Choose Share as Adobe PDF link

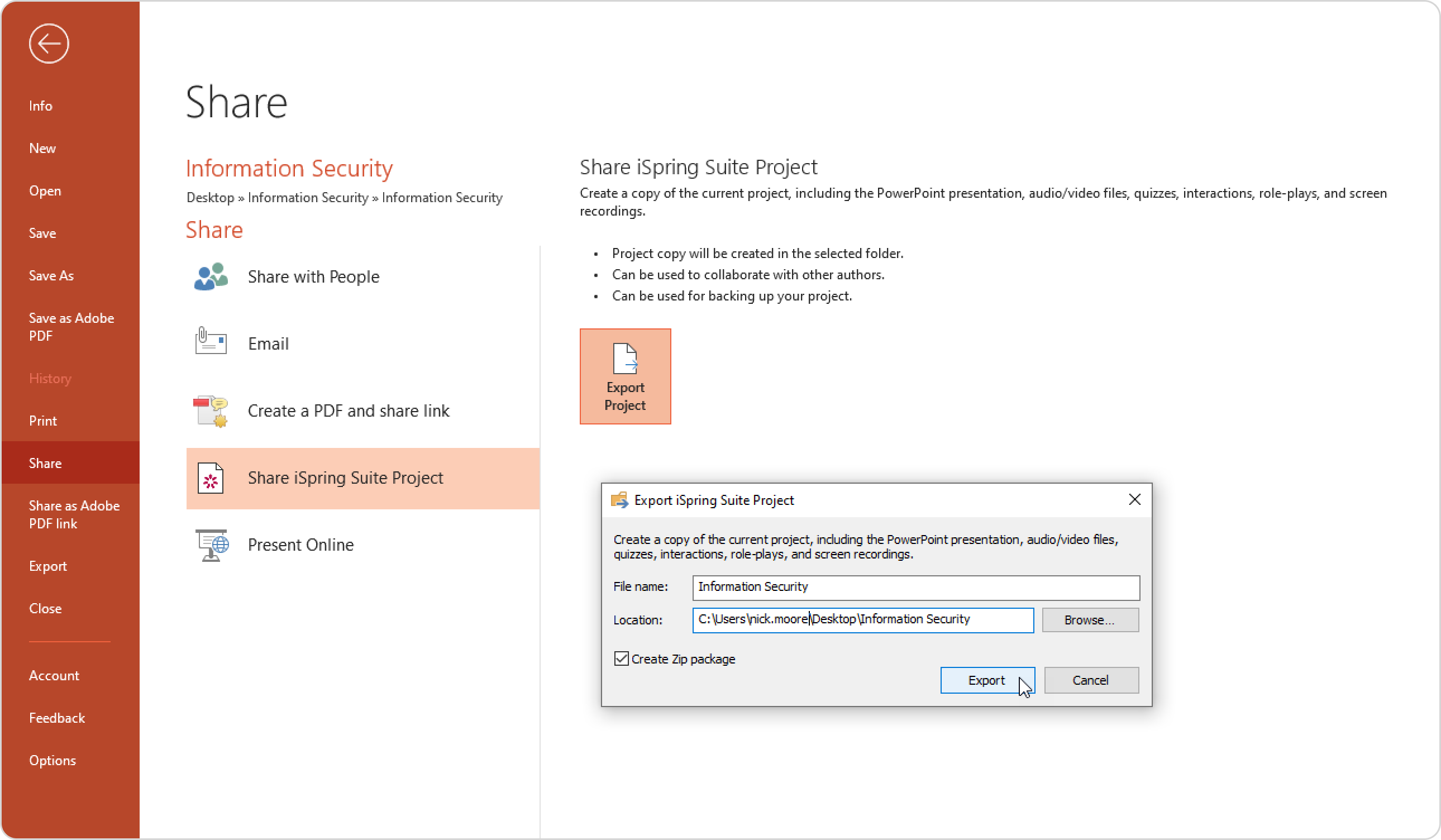[70, 514]
